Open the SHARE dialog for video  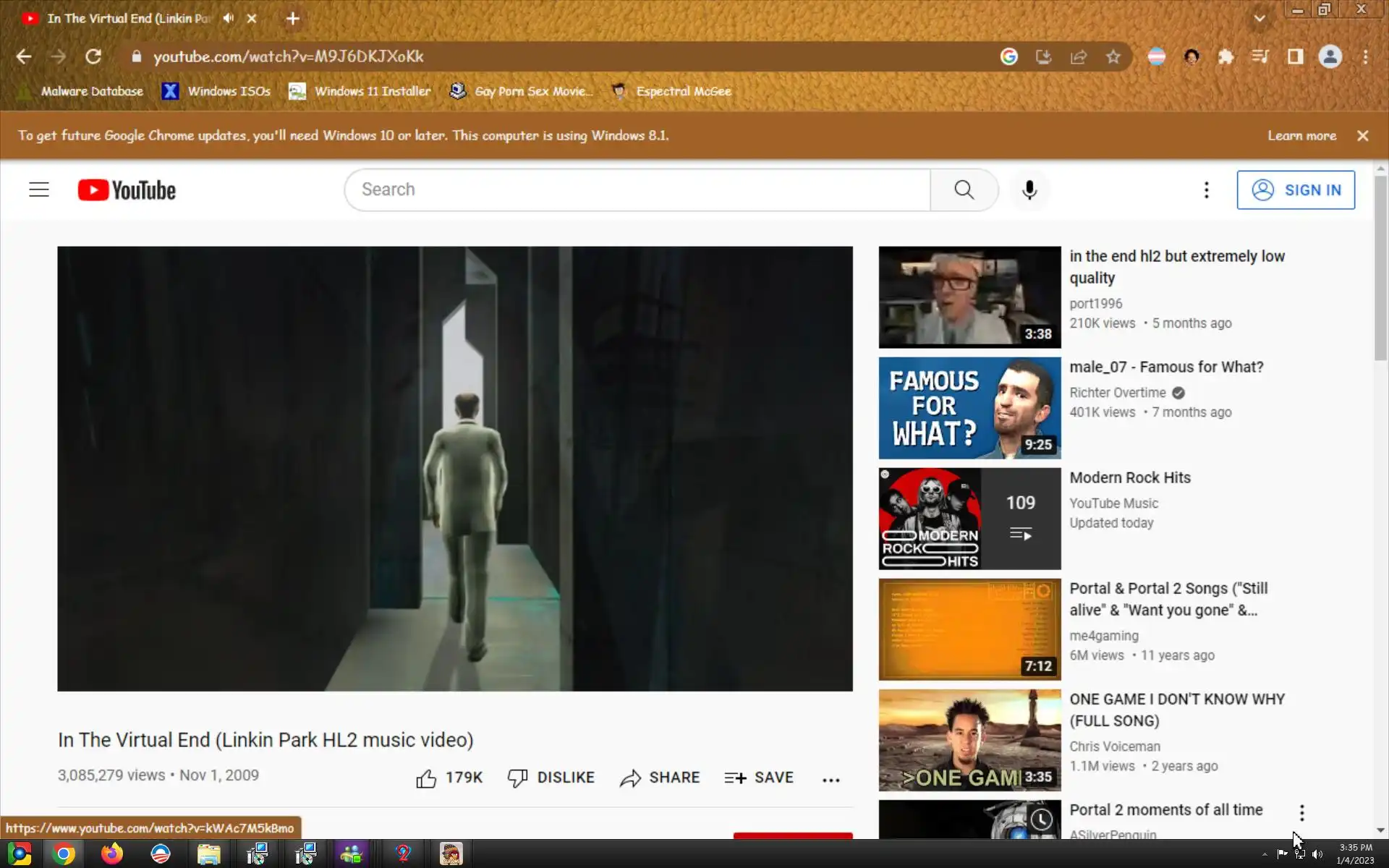click(660, 778)
